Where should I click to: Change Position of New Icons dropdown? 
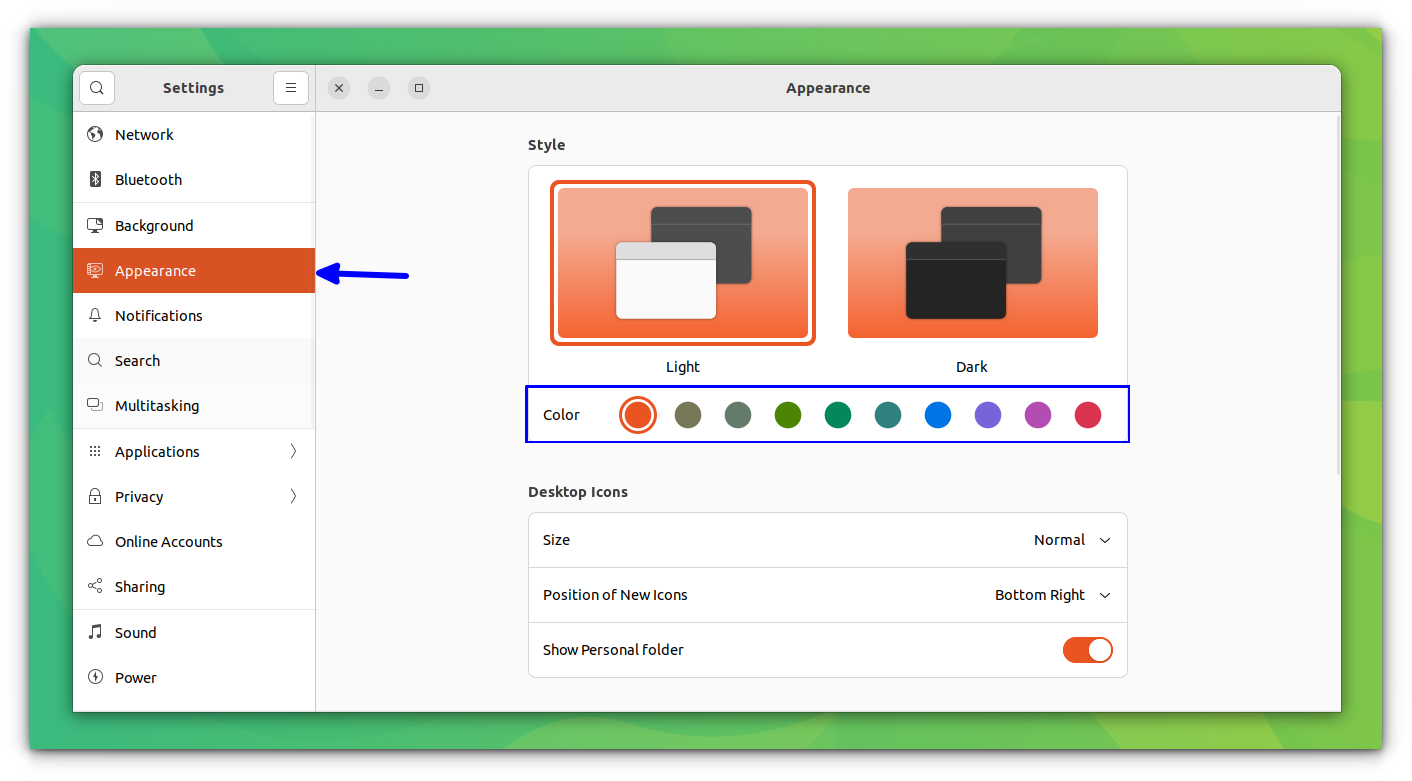click(1052, 594)
